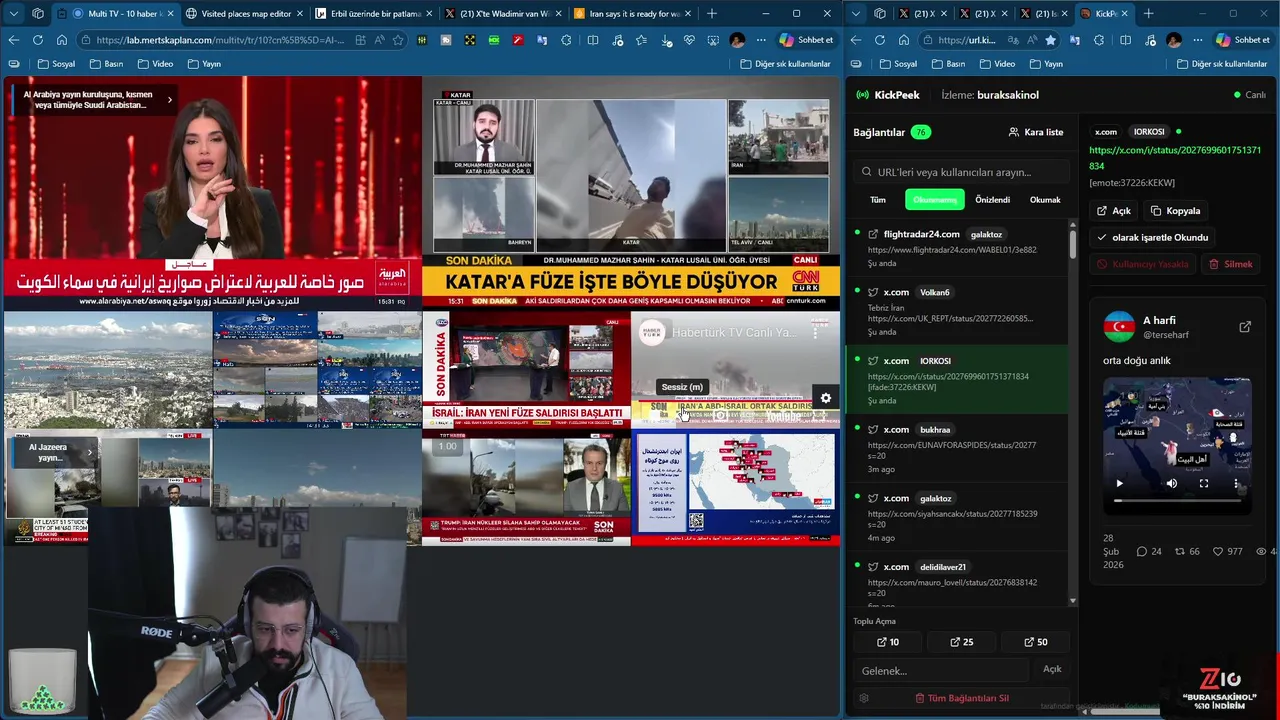This screenshot has width=1280, height=720.
Task: Open more options on embedded tweet video
Action: click(1236, 483)
